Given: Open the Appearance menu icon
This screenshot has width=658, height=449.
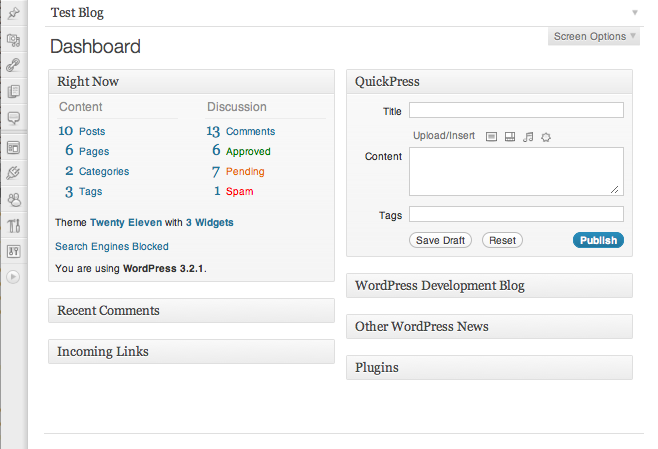Looking at the screenshot, I should [13, 148].
